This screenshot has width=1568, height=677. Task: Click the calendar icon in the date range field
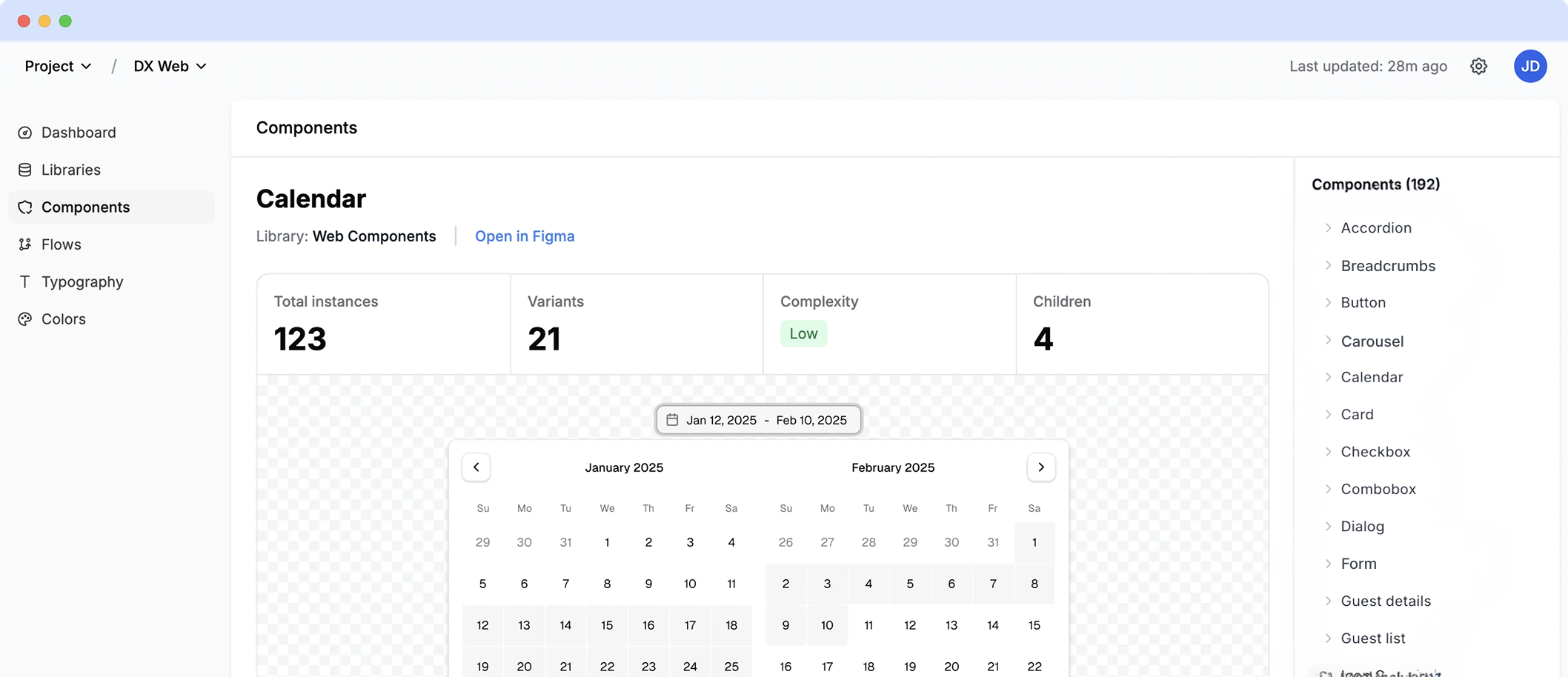click(x=673, y=419)
